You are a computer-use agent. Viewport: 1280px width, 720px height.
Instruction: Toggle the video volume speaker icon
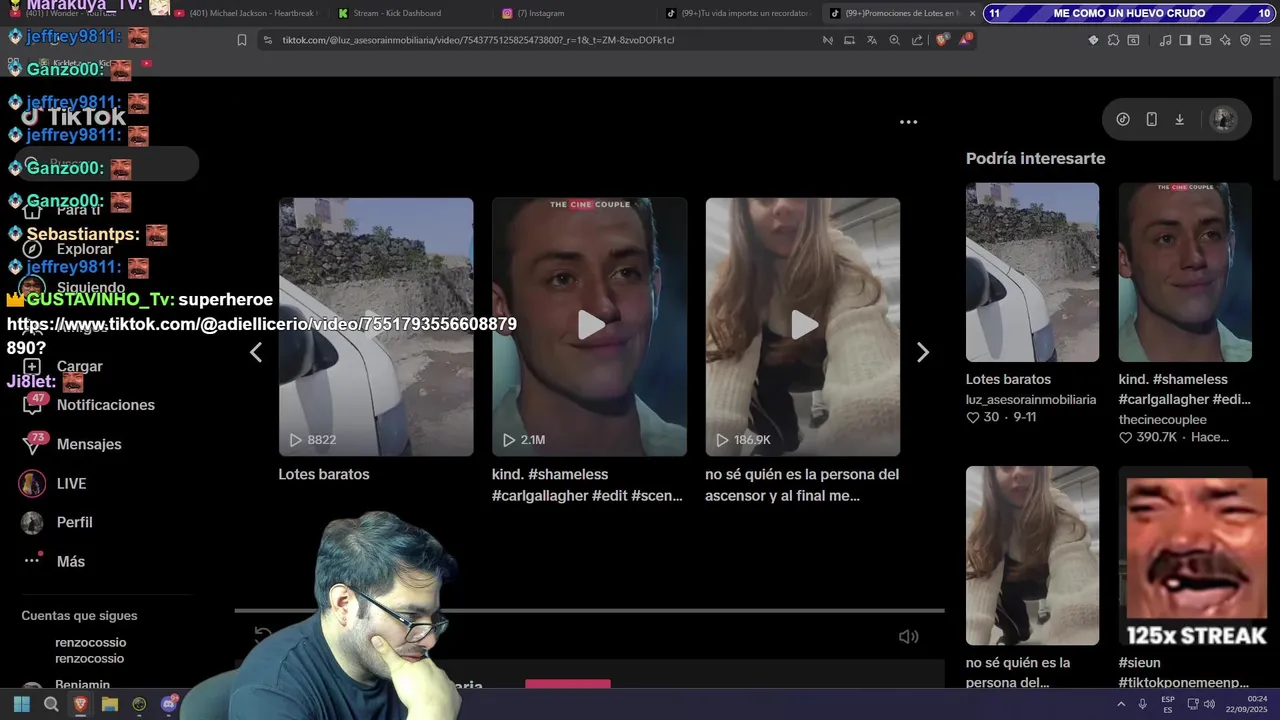coord(908,637)
